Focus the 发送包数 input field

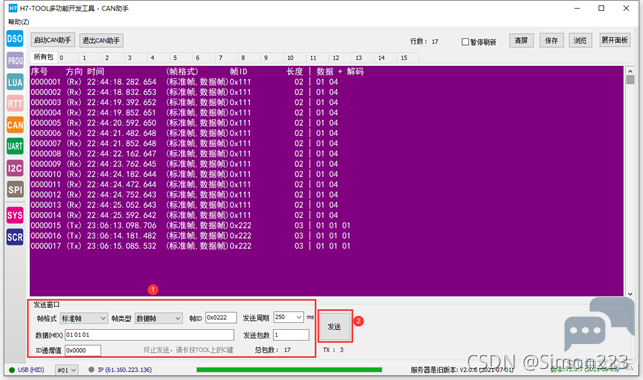tap(291, 335)
